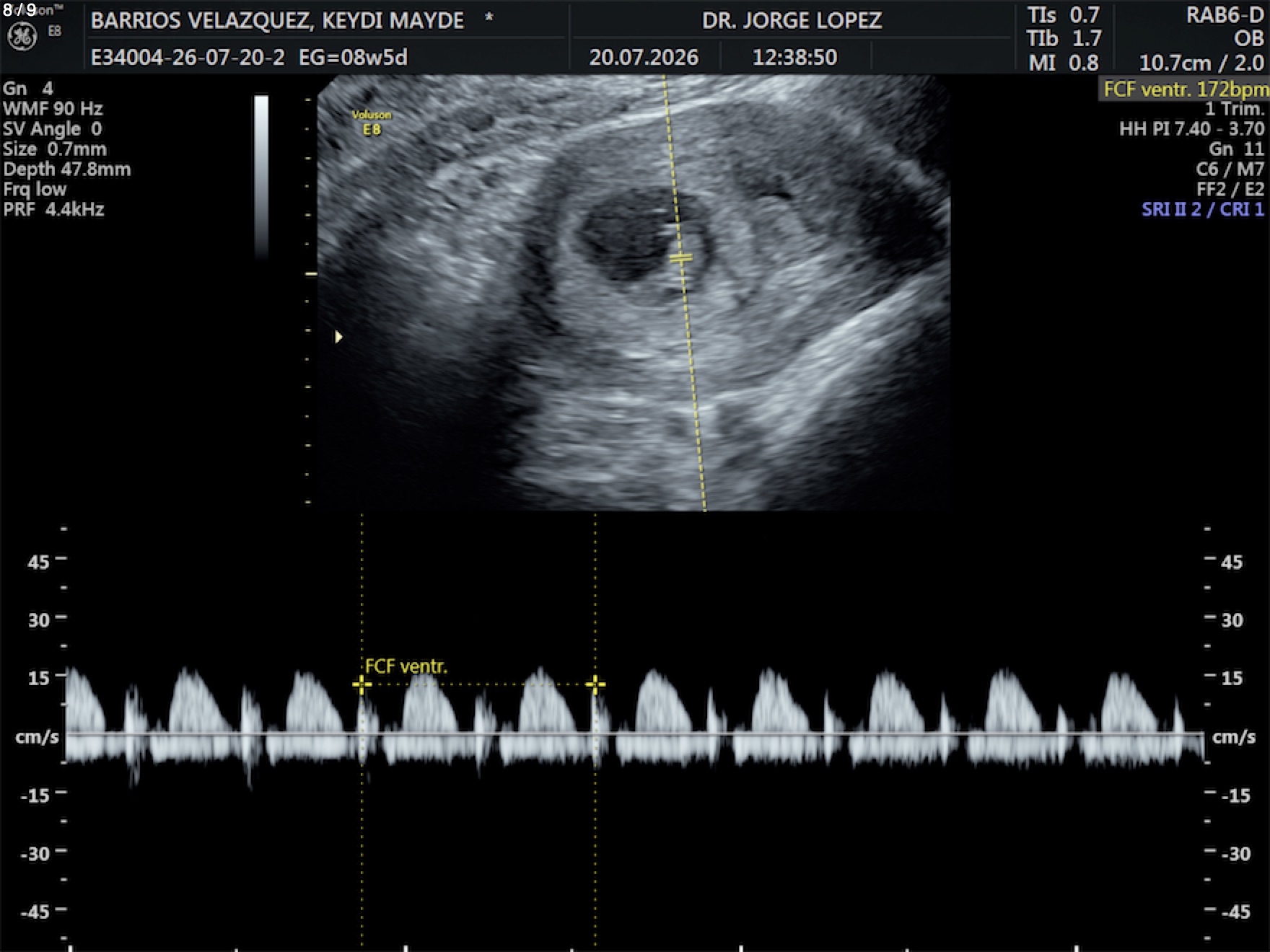Click the yellow depth scale tick
Viewport: 1270px width, 952px height.
(x=311, y=274)
